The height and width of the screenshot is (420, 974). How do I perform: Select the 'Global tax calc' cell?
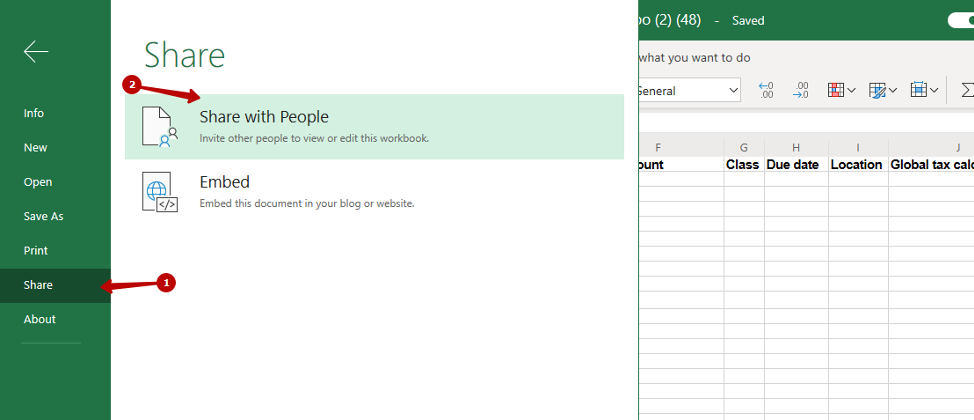(x=931, y=165)
